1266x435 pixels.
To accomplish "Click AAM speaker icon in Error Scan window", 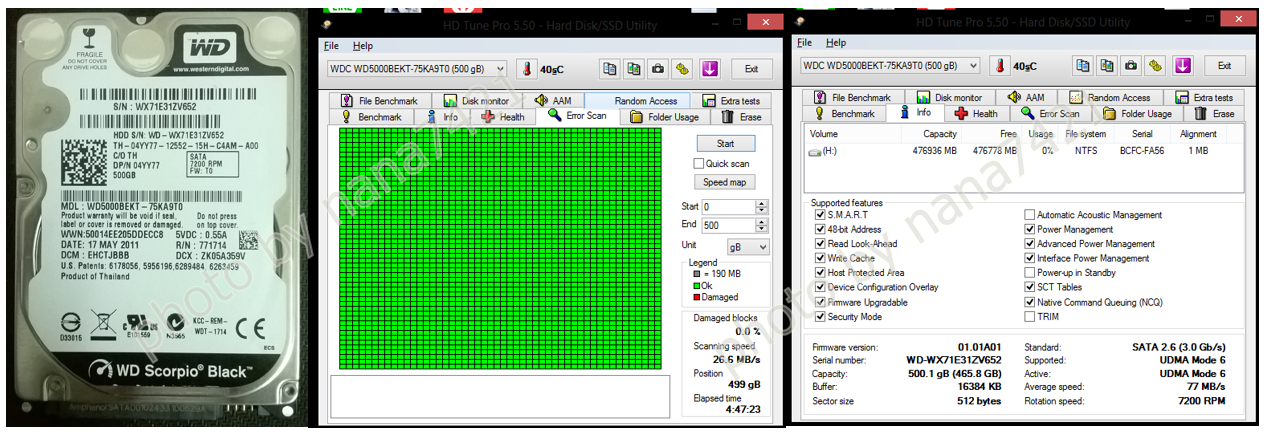I will pyautogui.click(x=541, y=101).
